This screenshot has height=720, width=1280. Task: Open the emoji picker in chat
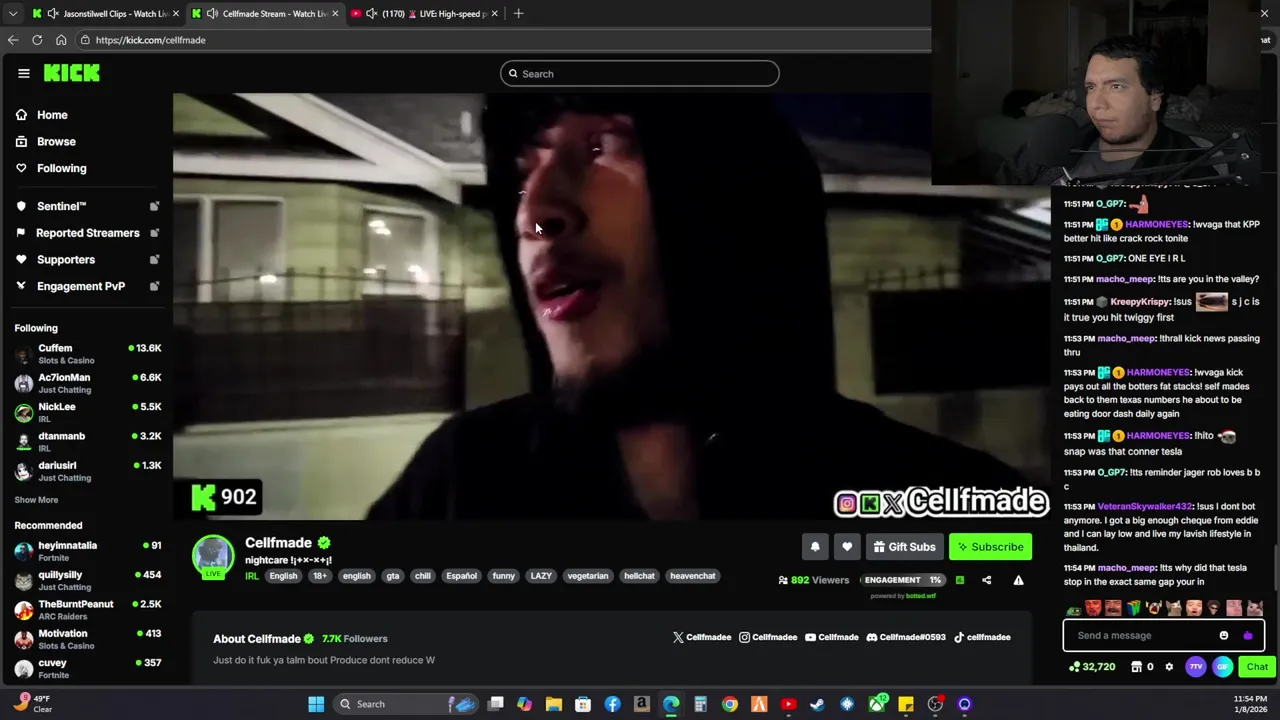1224,636
